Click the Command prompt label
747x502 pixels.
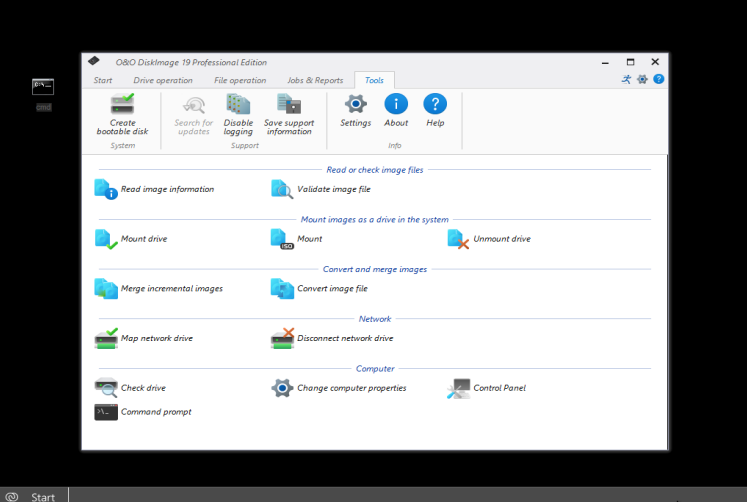click(156, 412)
